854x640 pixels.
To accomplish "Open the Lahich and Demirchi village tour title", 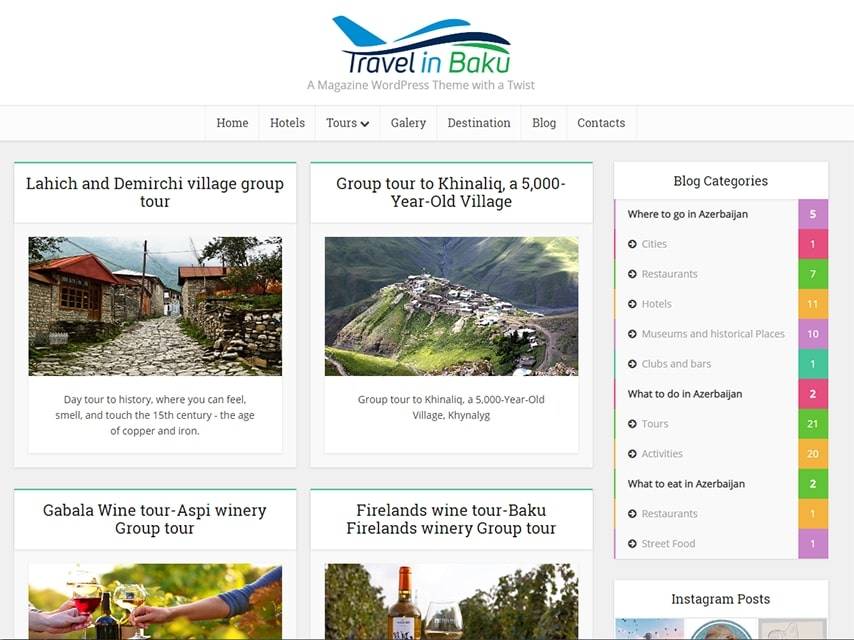I will (x=155, y=192).
